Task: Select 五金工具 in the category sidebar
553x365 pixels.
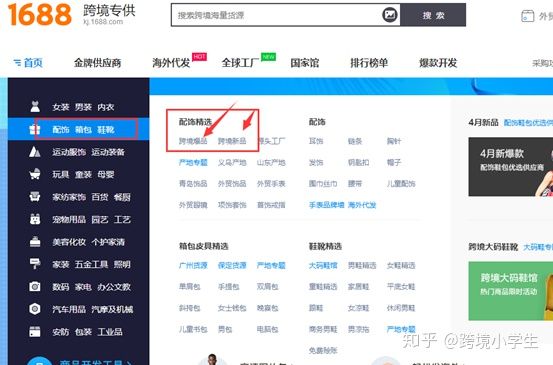Action: (x=91, y=264)
